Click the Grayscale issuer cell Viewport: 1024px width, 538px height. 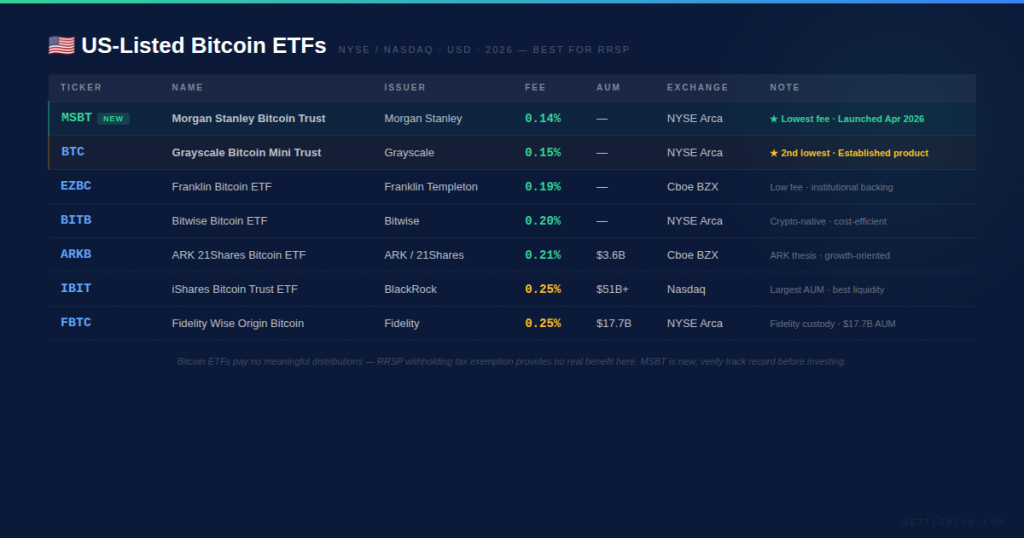pos(409,152)
